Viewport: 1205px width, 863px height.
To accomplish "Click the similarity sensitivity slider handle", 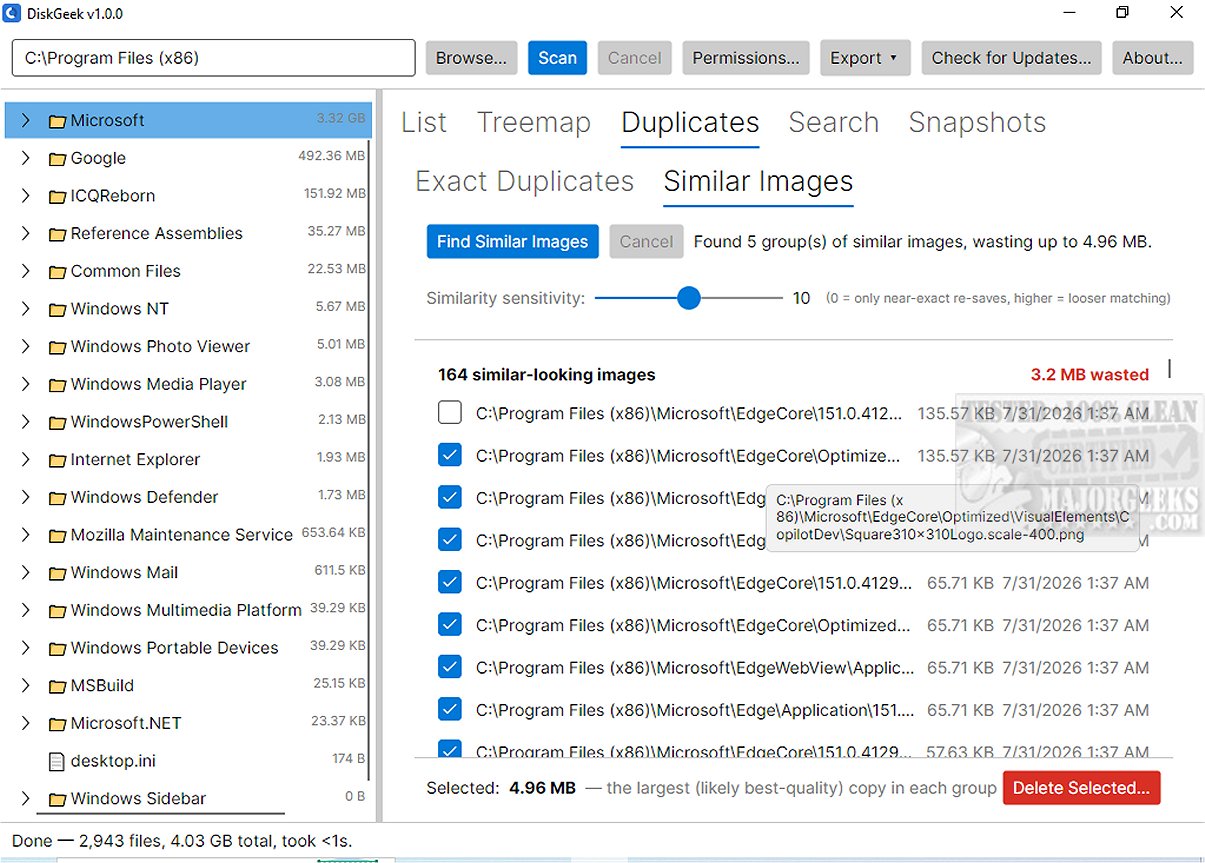I will click(x=688, y=298).
